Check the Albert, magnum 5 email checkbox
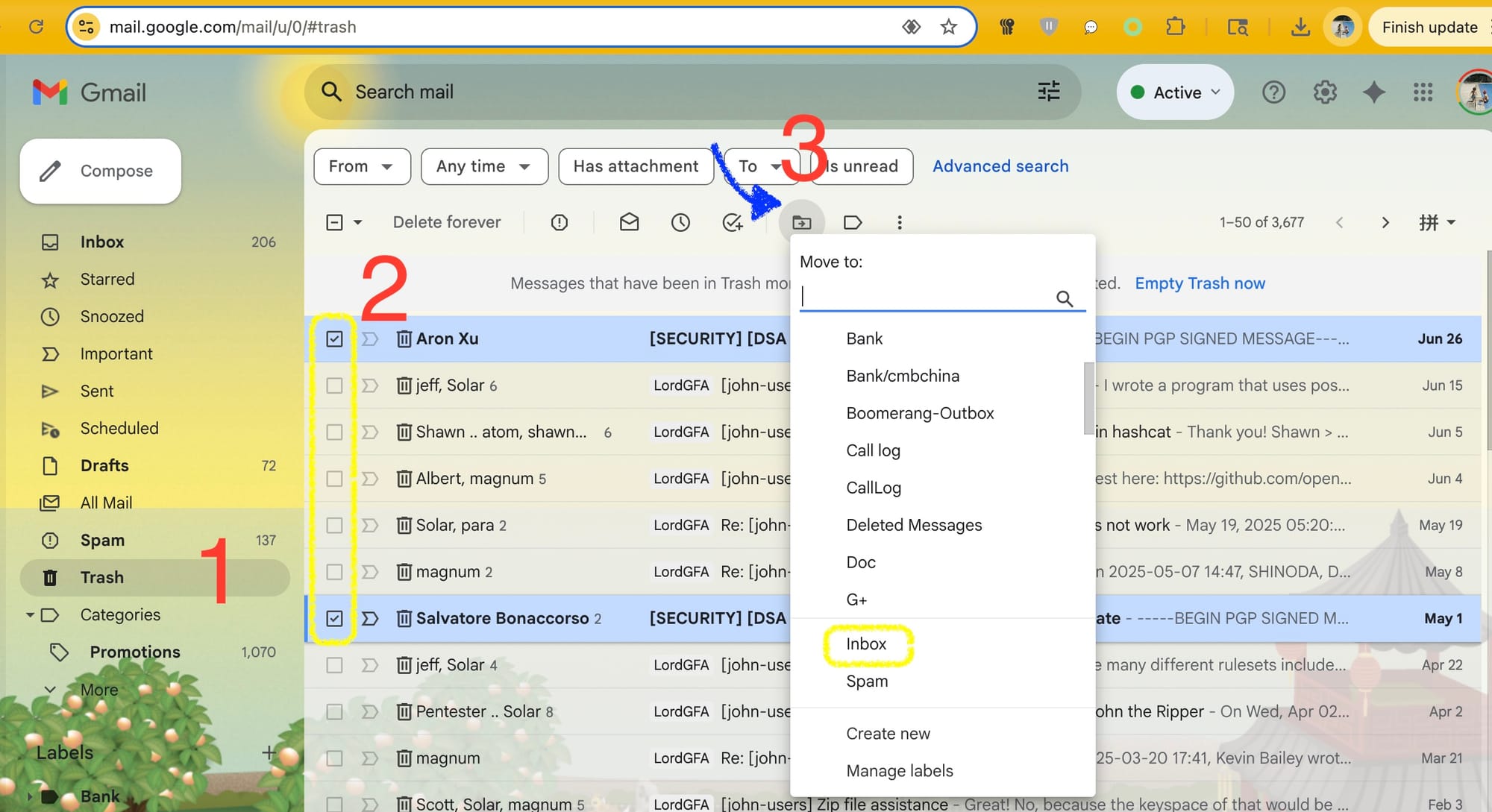 (334, 479)
